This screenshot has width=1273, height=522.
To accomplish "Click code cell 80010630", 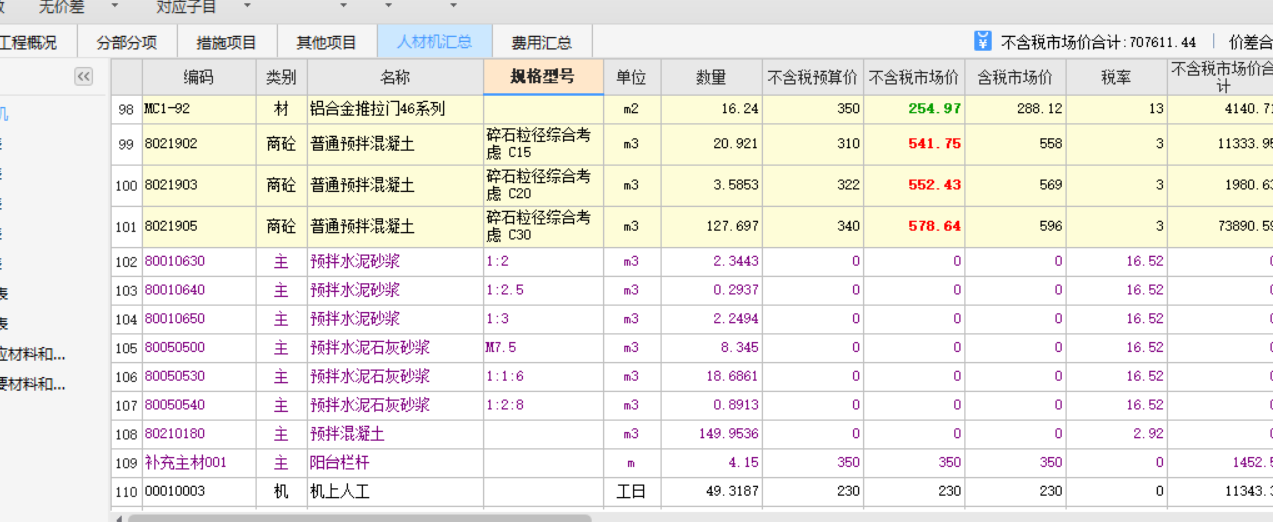I will click(198, 261).
